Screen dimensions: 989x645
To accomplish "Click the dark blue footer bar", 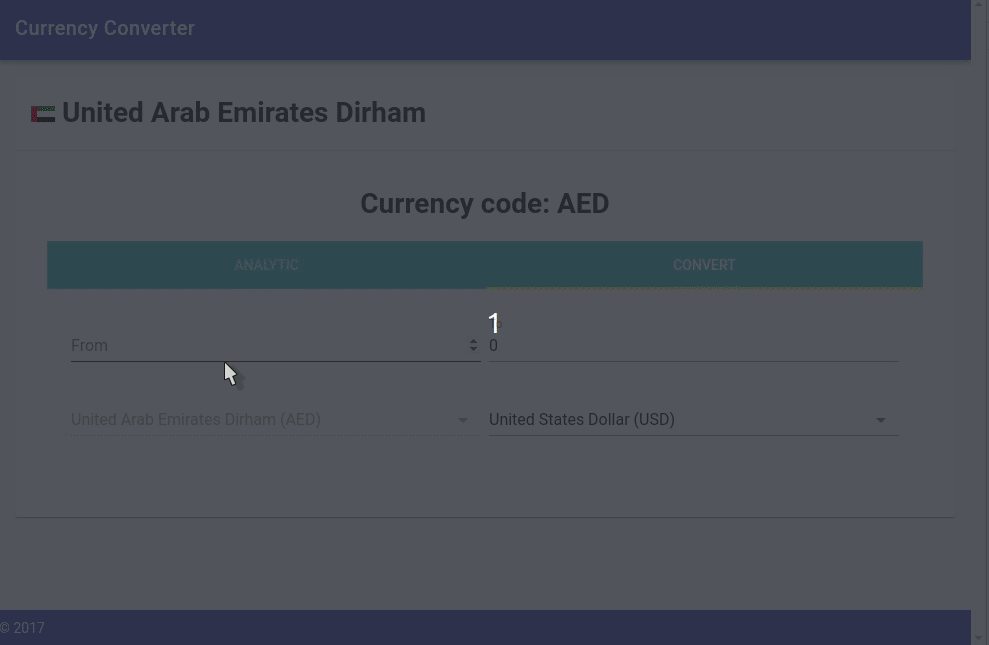I will (485, 627).
